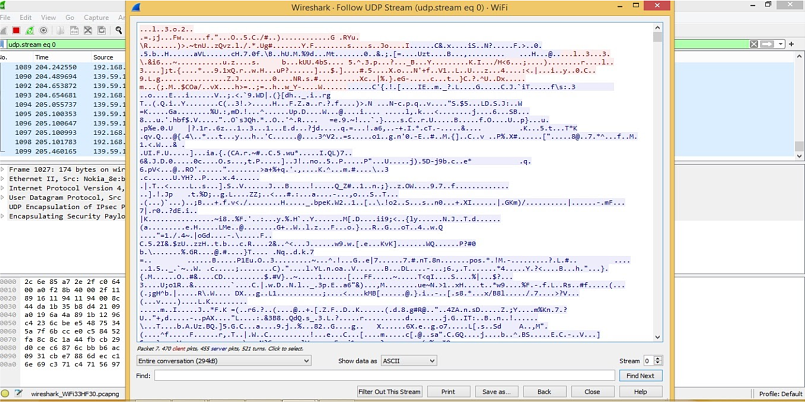
Task: Click the Wireshark fin icon in dialog title
Action: pyautogui.click(x=136, y=7)
